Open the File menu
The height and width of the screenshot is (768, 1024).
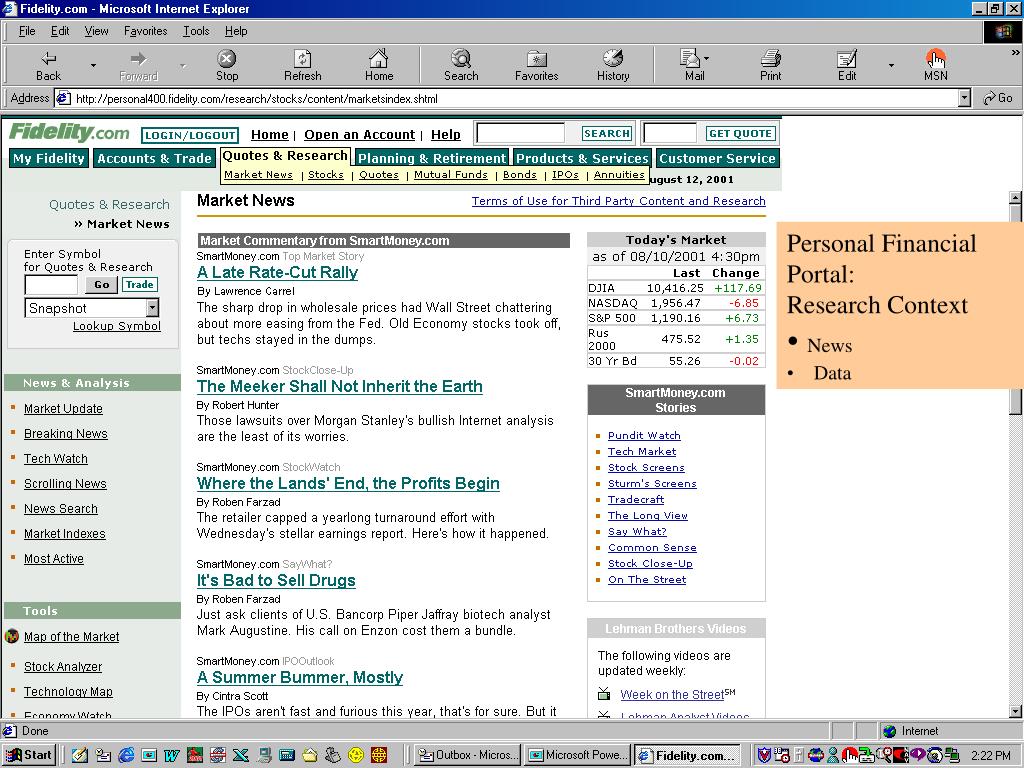[27, 31]
